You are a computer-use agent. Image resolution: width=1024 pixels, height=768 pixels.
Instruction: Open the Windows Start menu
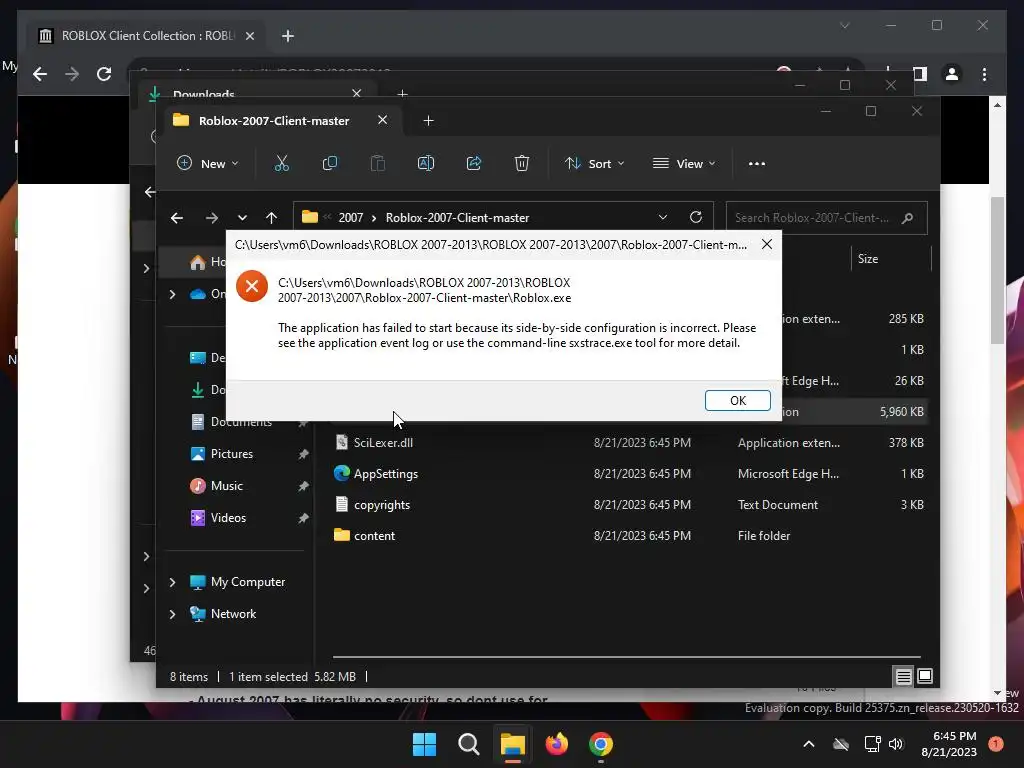pos(424,744)
